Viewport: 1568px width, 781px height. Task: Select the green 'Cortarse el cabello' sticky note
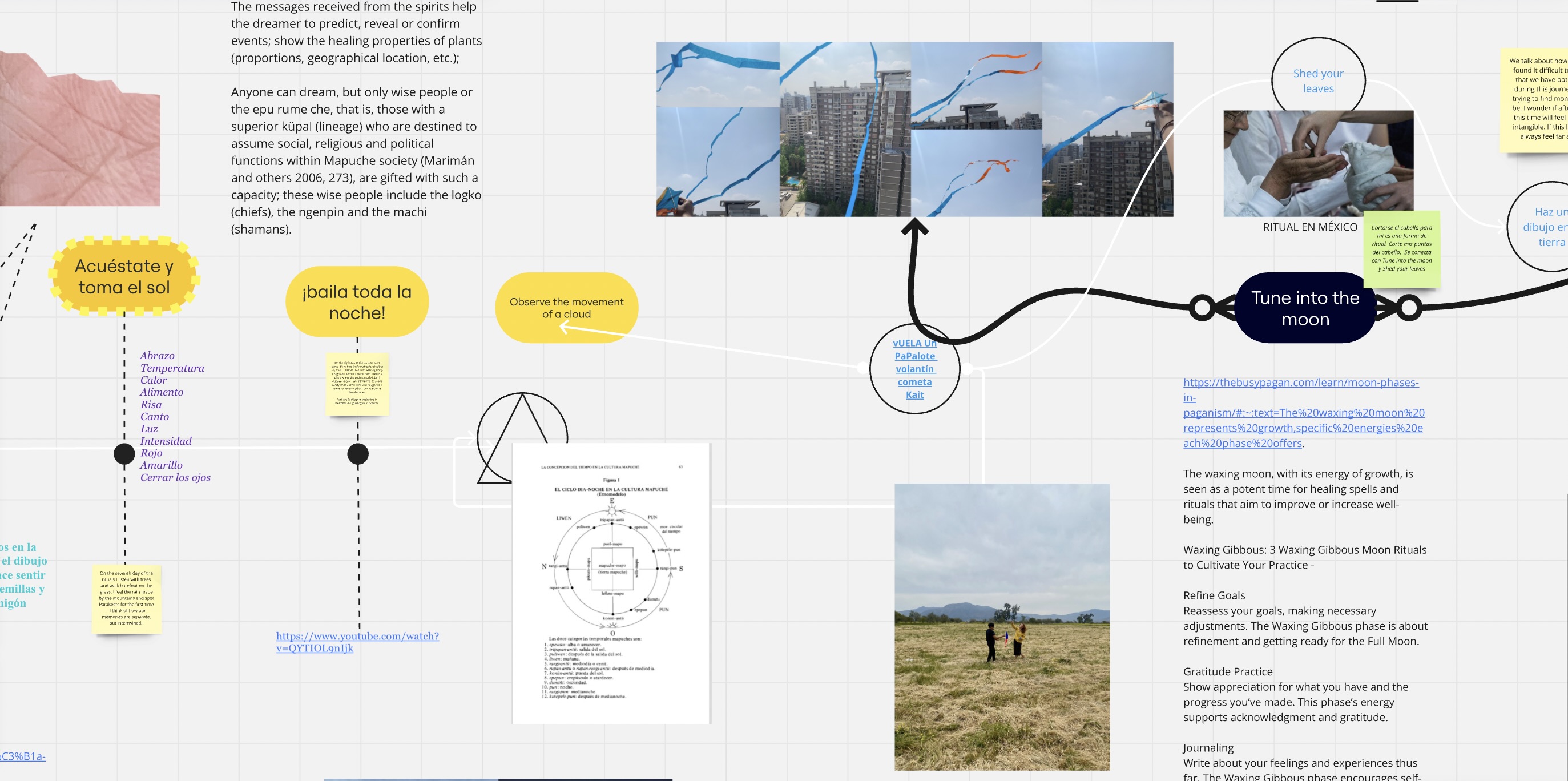(1401, 248)
